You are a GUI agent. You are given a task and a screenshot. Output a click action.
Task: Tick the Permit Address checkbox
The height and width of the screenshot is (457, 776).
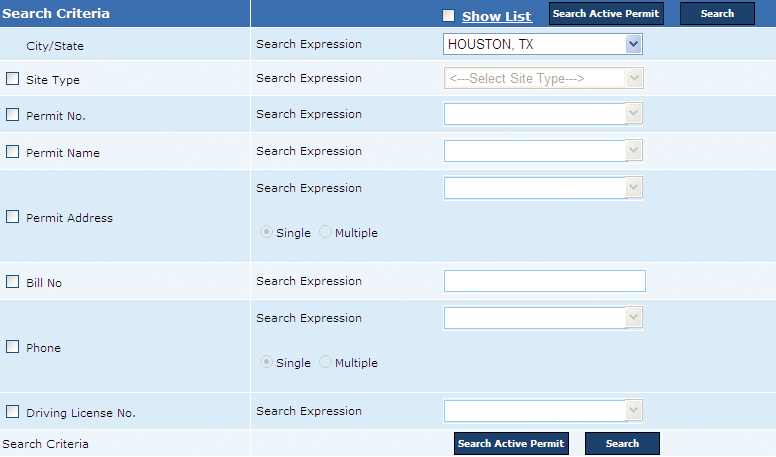13,217
